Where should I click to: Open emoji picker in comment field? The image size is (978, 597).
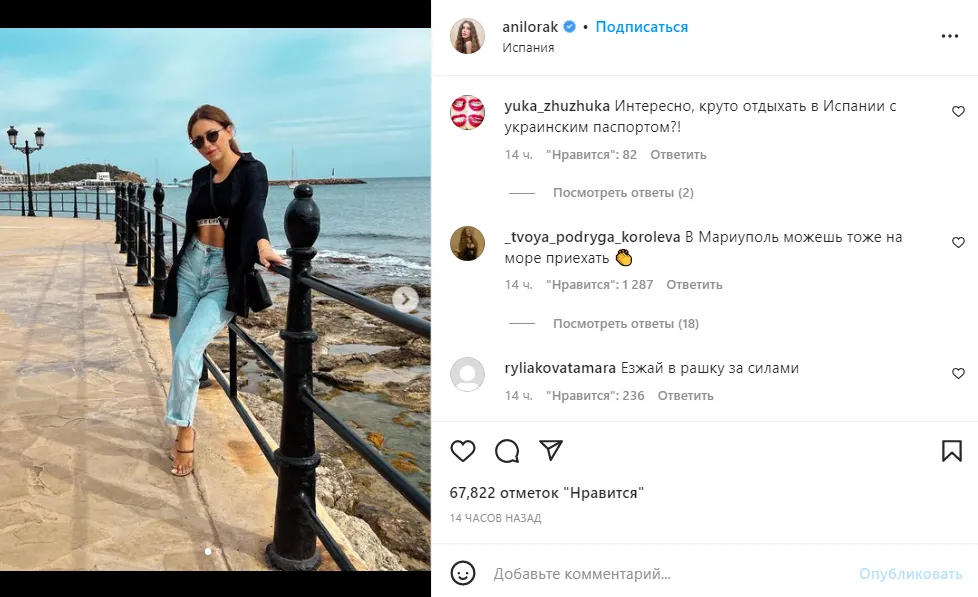pos(462,574)
